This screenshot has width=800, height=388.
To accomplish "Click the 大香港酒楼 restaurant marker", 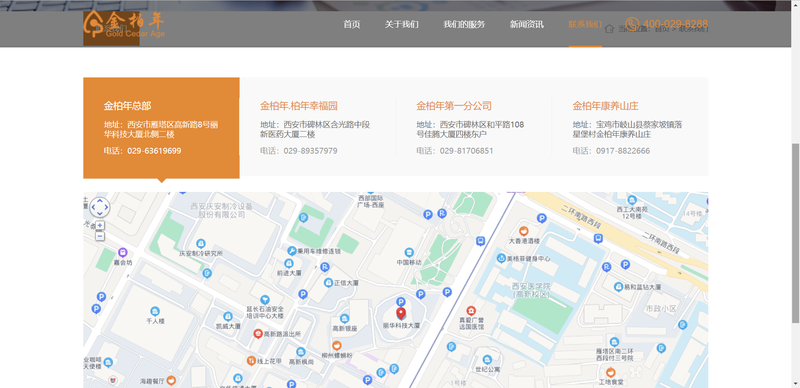I will (523, 231).
